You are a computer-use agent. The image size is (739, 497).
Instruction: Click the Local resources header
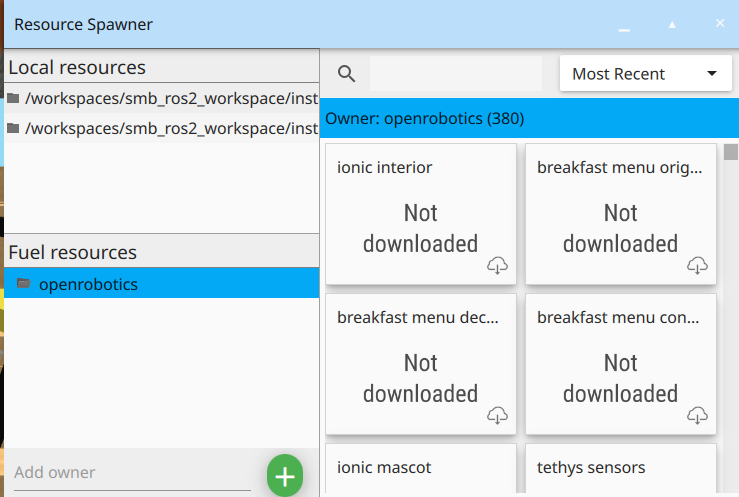click(x=162, y=67)
